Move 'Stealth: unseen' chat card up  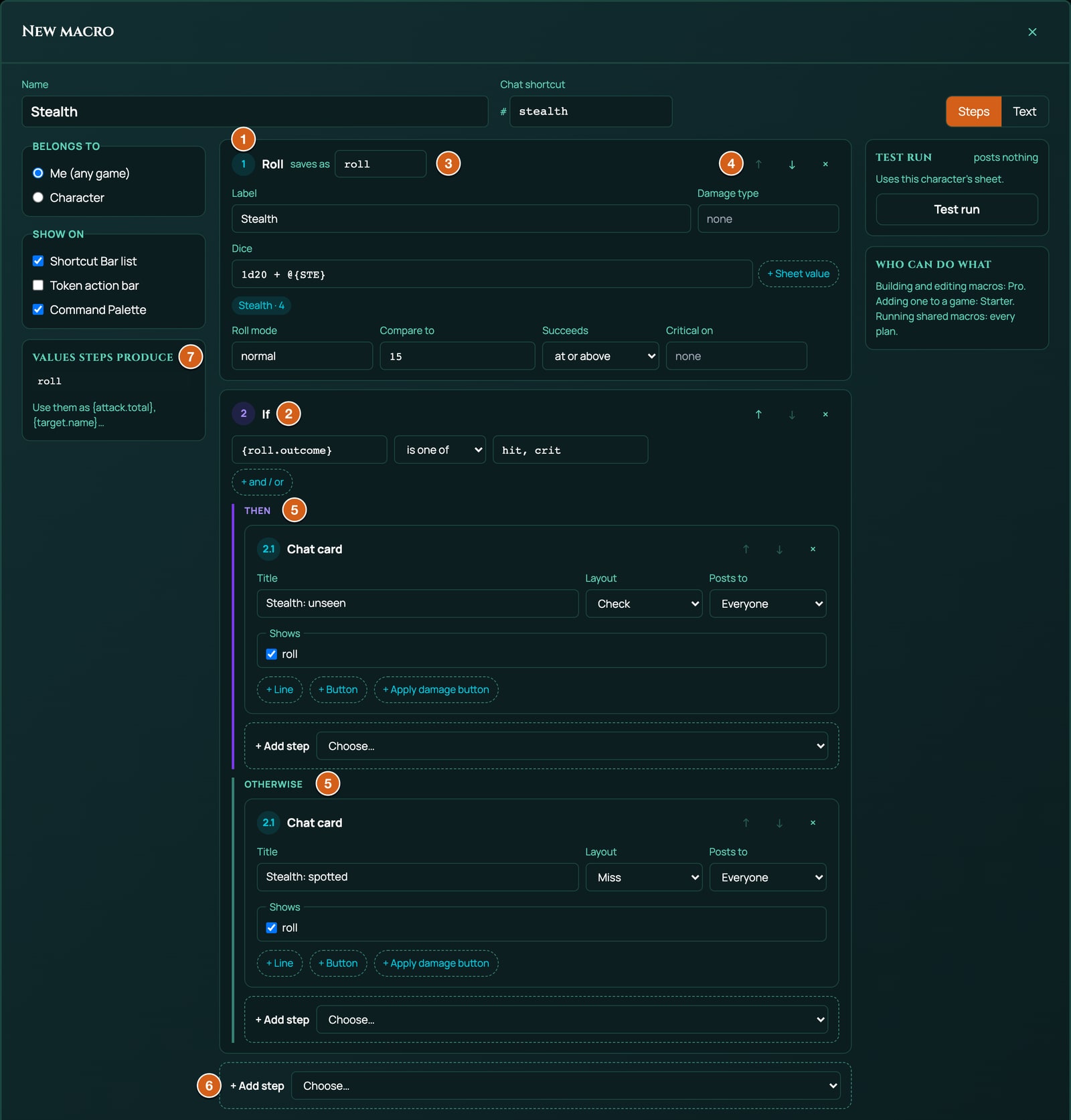pyautogui.click(x=746, y=549)
